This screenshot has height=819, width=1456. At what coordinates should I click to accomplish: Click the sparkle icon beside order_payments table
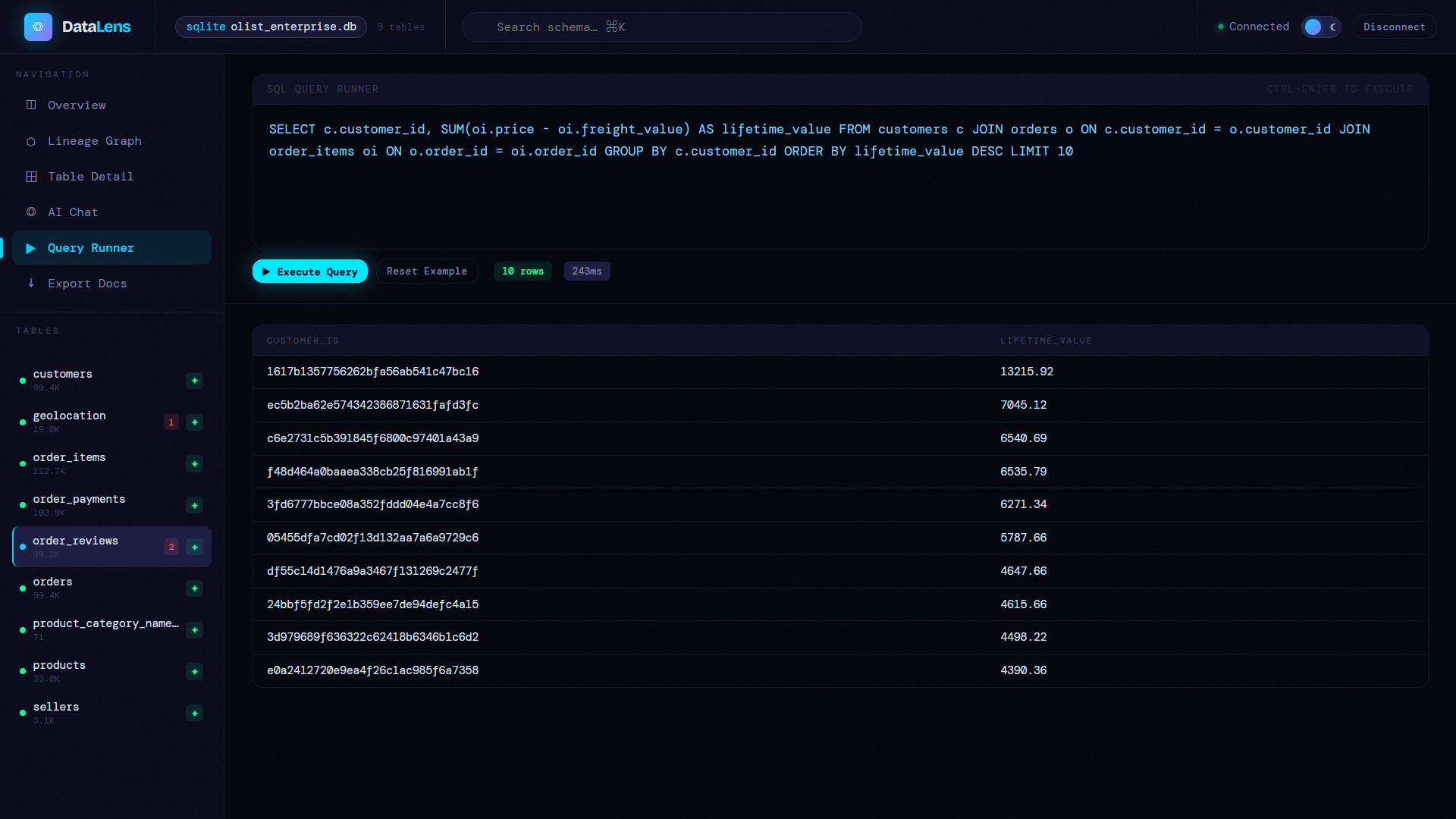coord(195,506)
